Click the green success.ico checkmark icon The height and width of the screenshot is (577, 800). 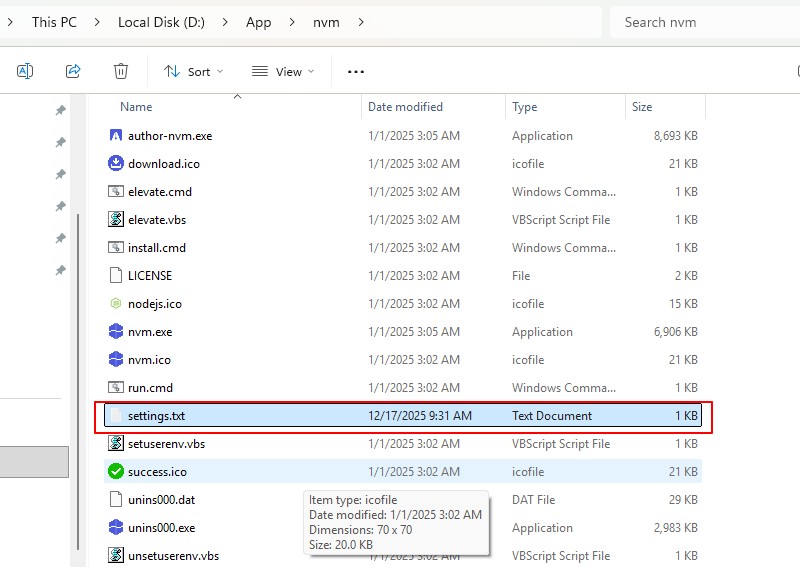115,472
